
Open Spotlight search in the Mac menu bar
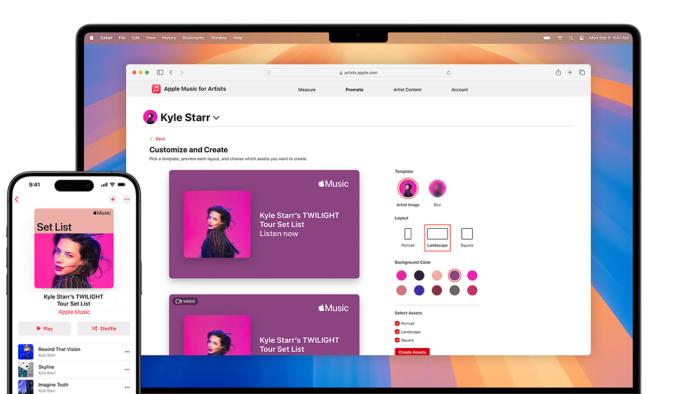[571, 38]
